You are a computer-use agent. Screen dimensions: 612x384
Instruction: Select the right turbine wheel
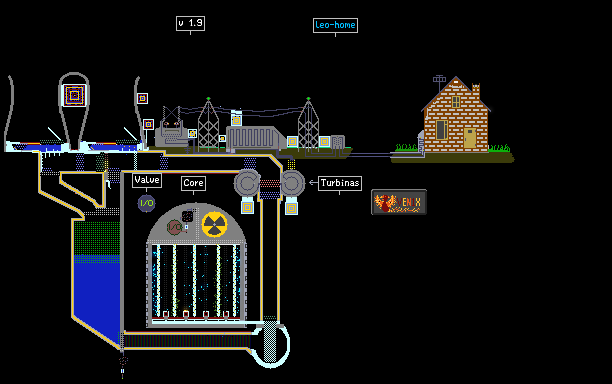(292, 183)
